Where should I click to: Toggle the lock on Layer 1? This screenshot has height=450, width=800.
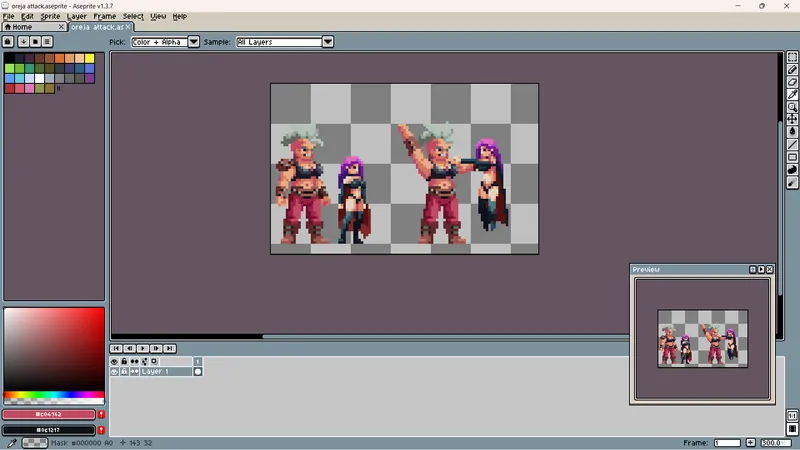coord(124,371)
